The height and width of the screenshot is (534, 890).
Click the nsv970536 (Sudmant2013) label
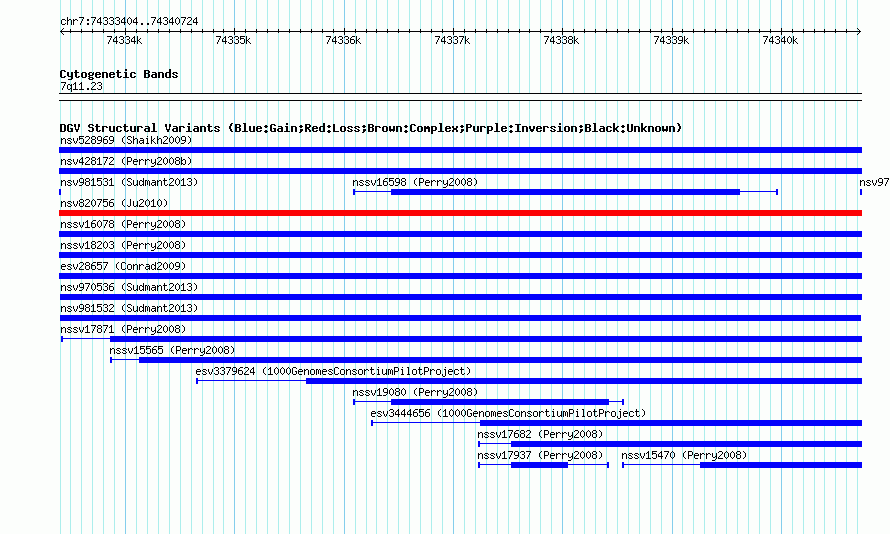point(129,287)
